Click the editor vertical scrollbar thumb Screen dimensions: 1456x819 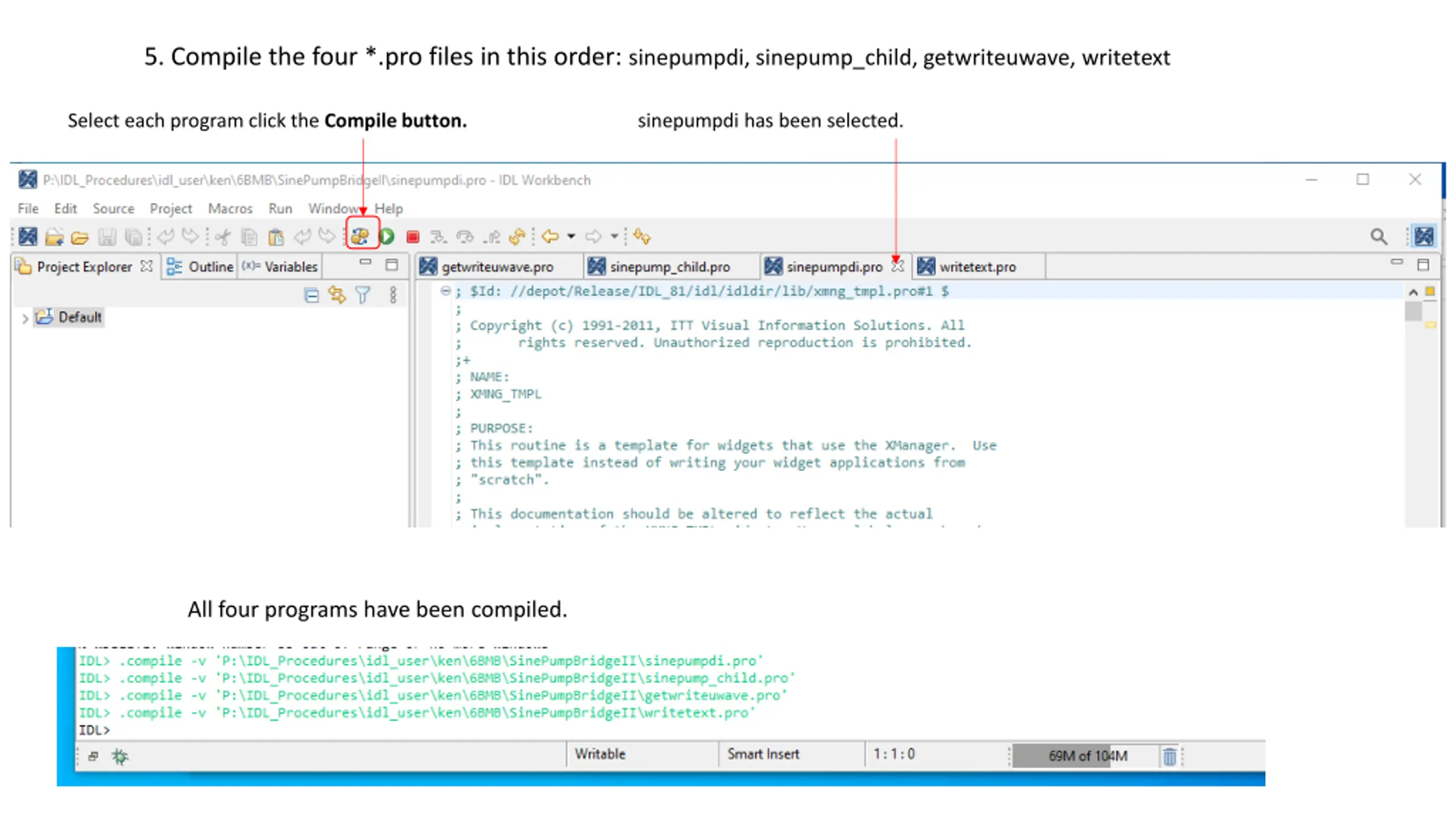click(x=1413, y=312)
